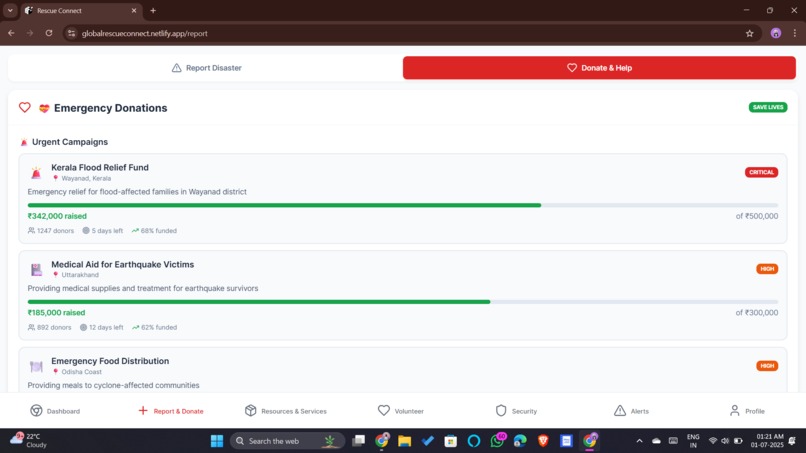Click the of ₹500,000 goal text
This screenshot has width=806, height=453.
(757, 216)
